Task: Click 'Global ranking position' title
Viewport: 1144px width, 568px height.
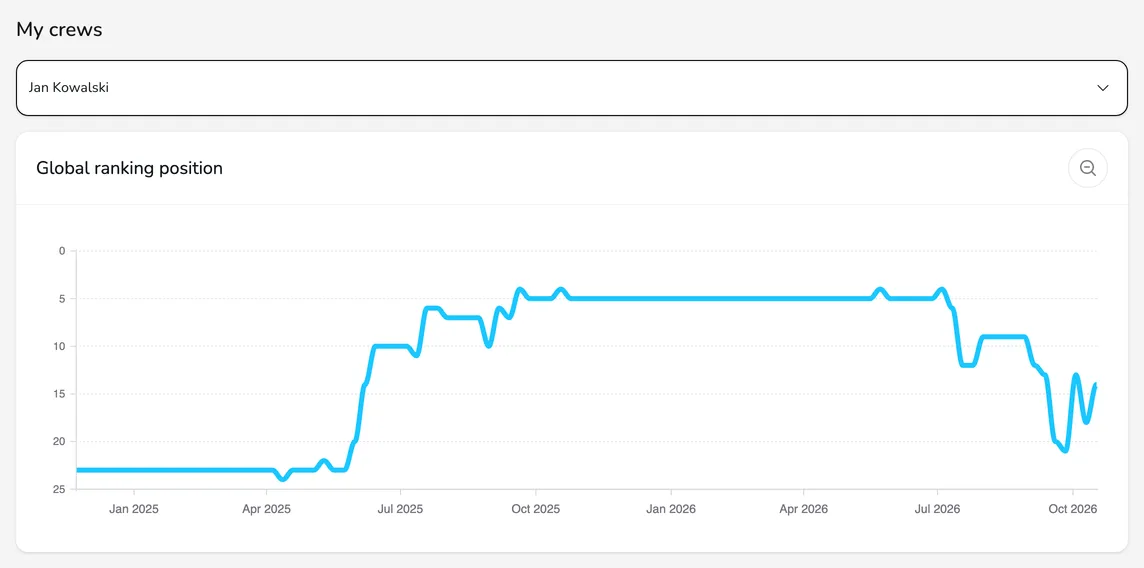Action: pos(129,168)
